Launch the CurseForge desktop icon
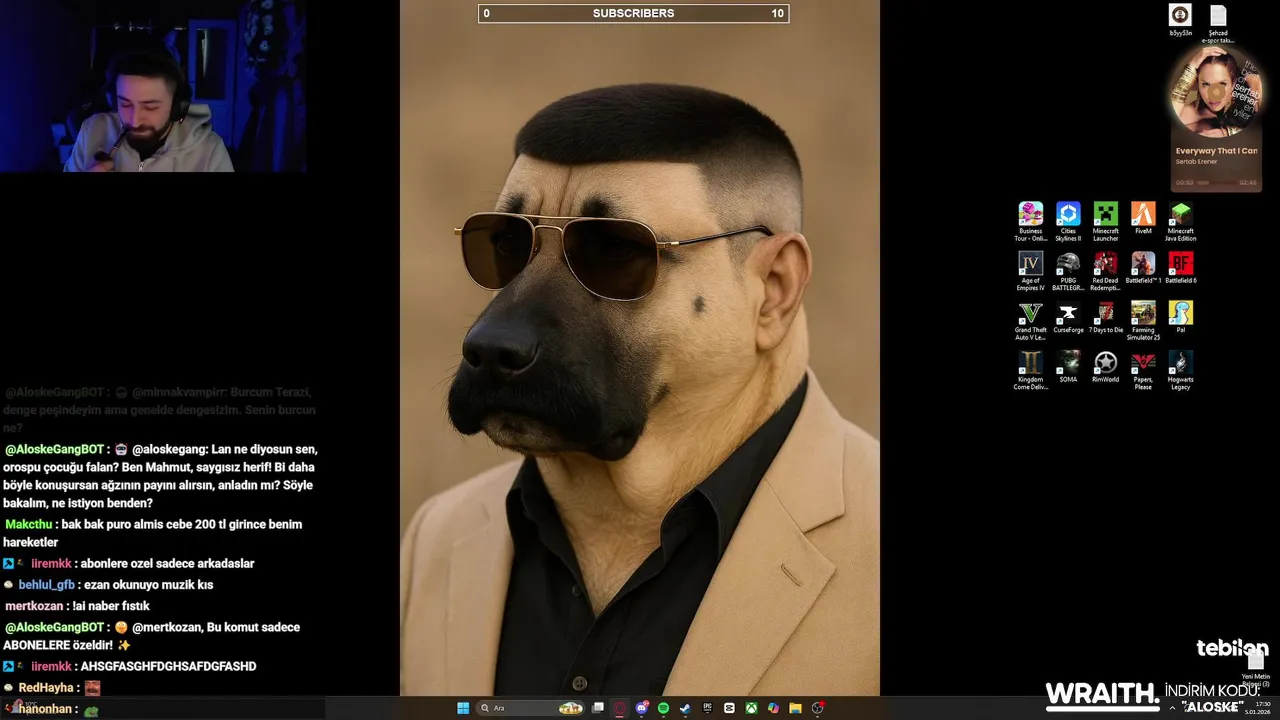Screen dimensions: 1280x720 point(1068,318)
